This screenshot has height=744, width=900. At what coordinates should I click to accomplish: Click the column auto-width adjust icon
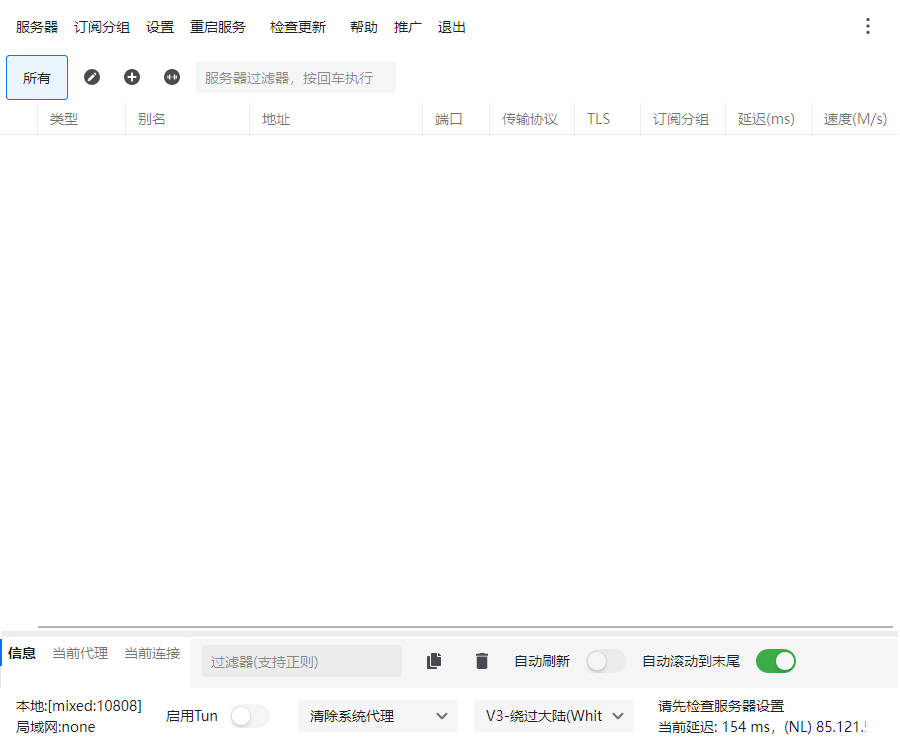(172, 77)
